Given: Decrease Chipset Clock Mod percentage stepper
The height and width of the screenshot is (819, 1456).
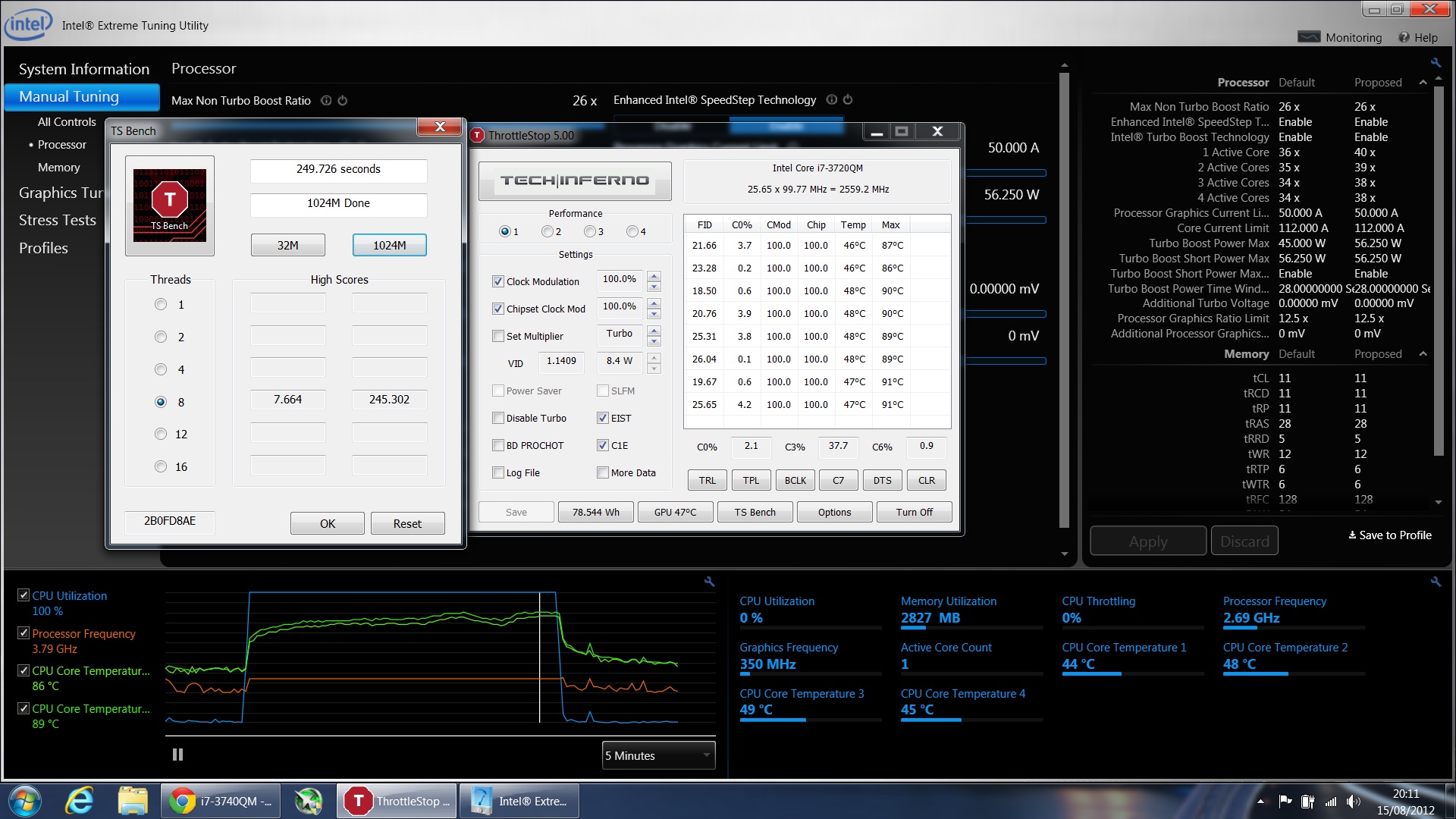Looking at the screenshot, I should 654,314.
